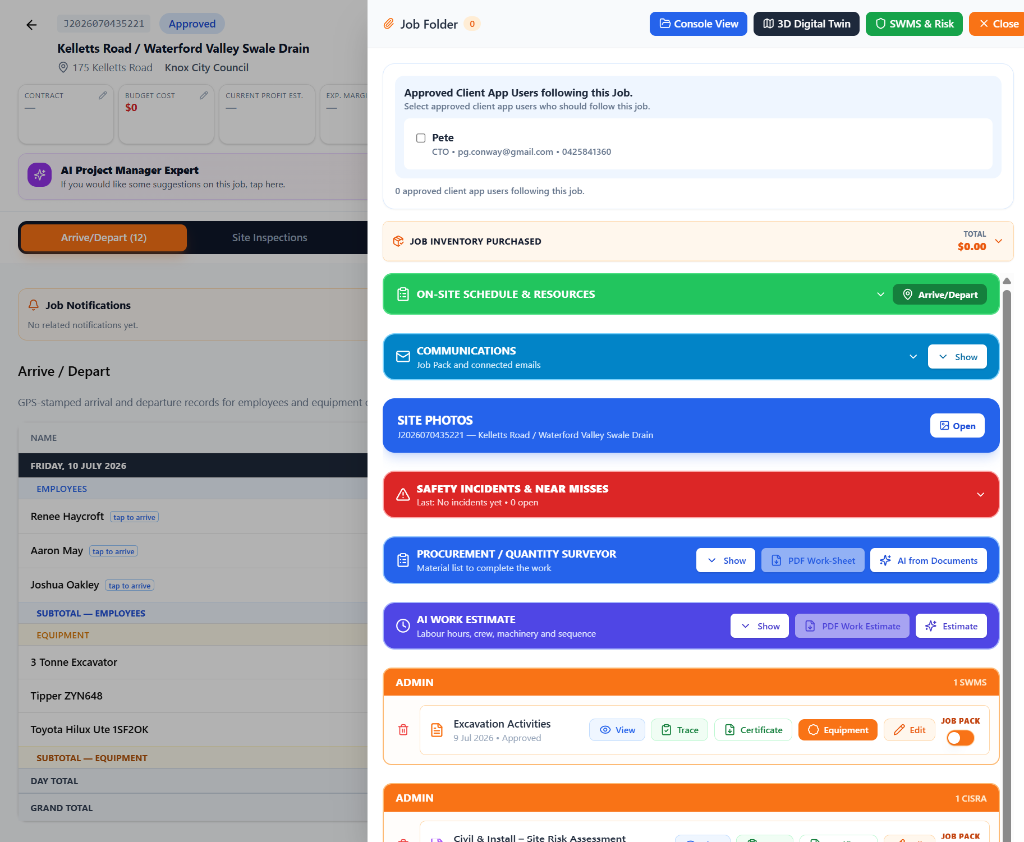1024x842 pixels.
Task: Expand the Job Inventory Purchased section chevron
Action: point(999,241)
